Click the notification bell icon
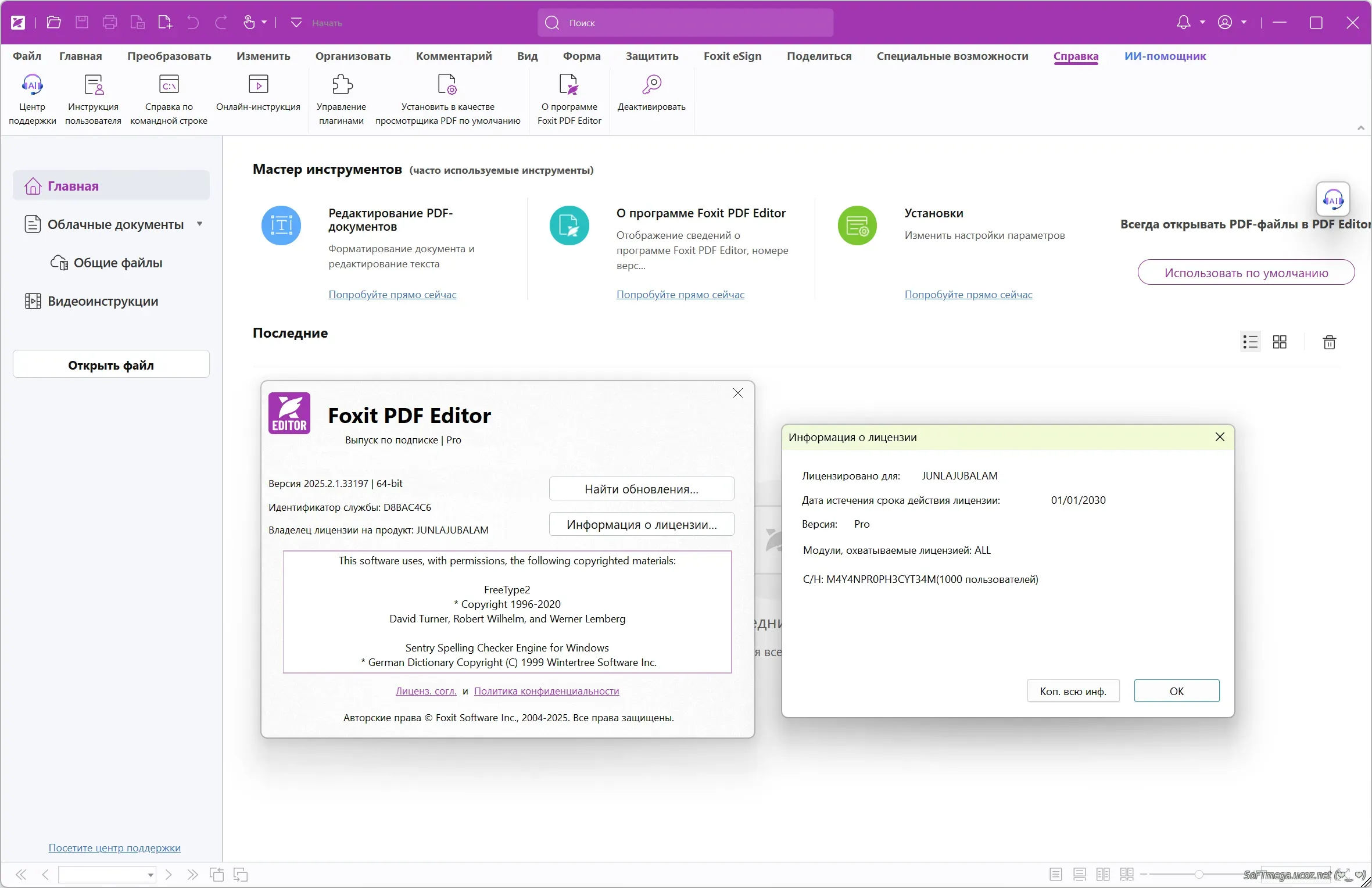Viewport: 1372px width, 888px height. click(1183, 23)
